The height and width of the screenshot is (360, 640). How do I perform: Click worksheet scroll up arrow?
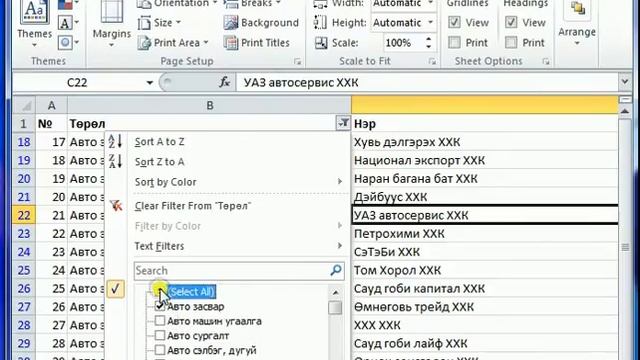pyautogui.click(x=625, y=111)
